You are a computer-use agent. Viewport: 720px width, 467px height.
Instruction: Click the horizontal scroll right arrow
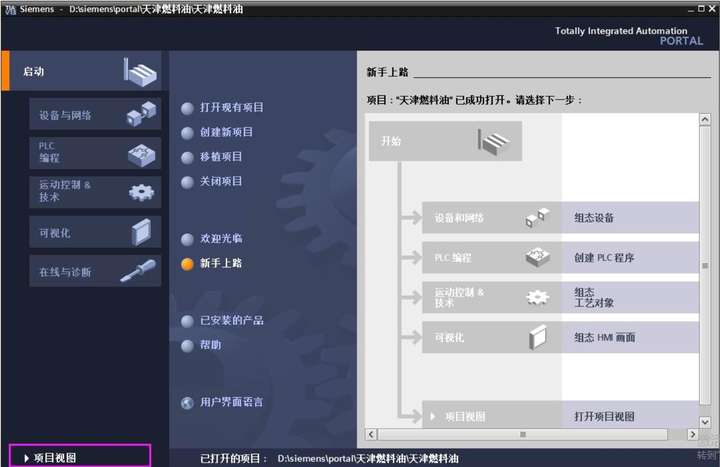click(692, 434)
